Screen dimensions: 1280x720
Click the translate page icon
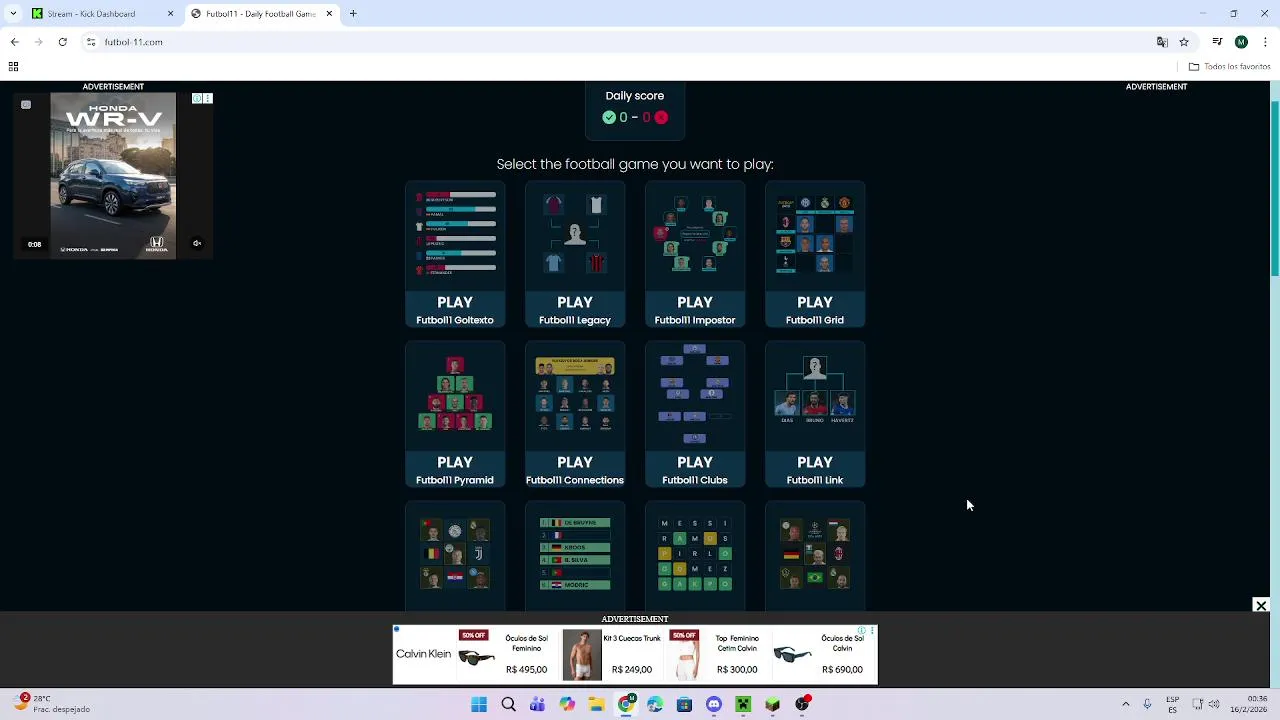coord(1162,42)
